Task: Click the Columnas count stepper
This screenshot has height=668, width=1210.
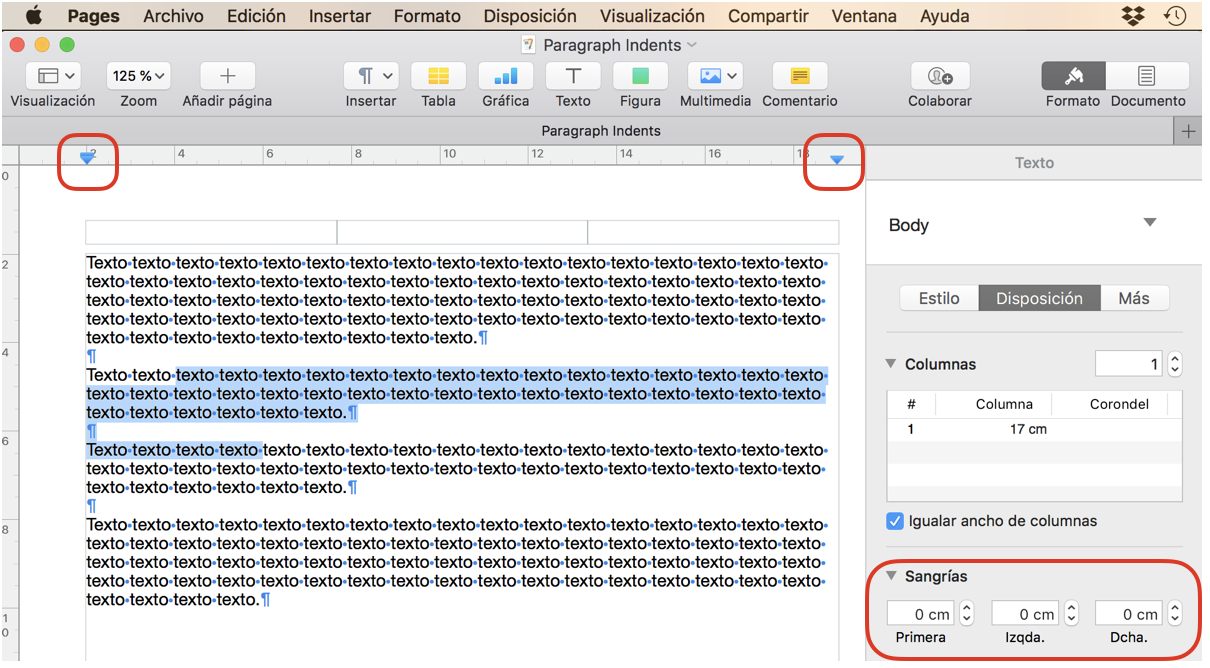Action: point(1175,364)
